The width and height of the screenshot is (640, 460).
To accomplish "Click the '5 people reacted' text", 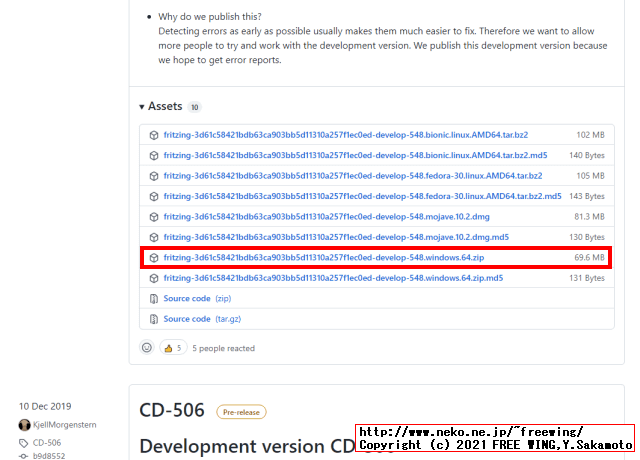I will 224,349.
